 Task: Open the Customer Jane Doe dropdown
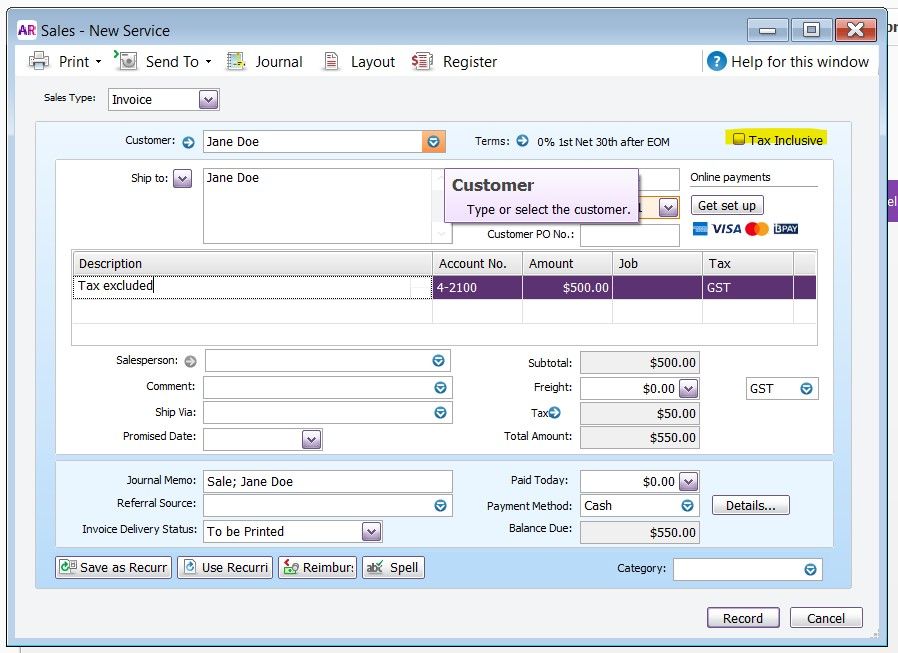pyautogui.click(x=433, y=142)
